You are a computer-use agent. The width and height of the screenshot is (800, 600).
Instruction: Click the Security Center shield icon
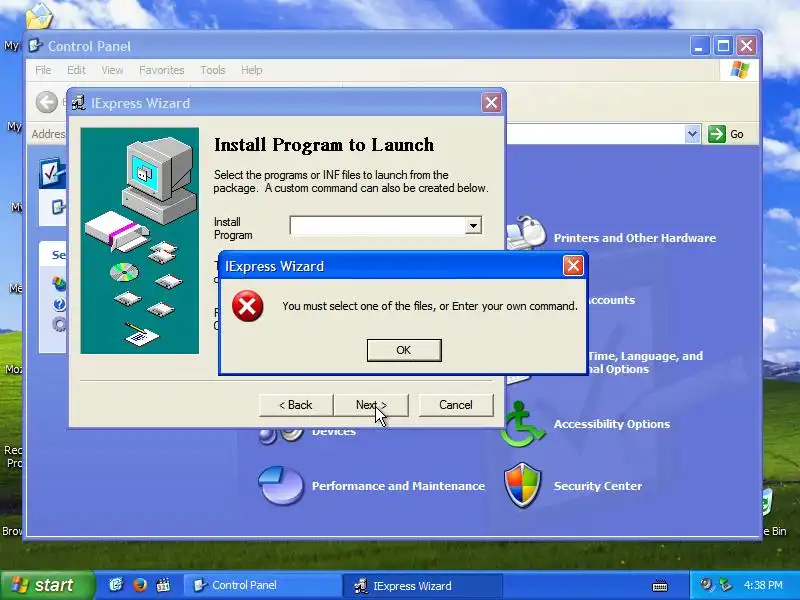point(522,485)
